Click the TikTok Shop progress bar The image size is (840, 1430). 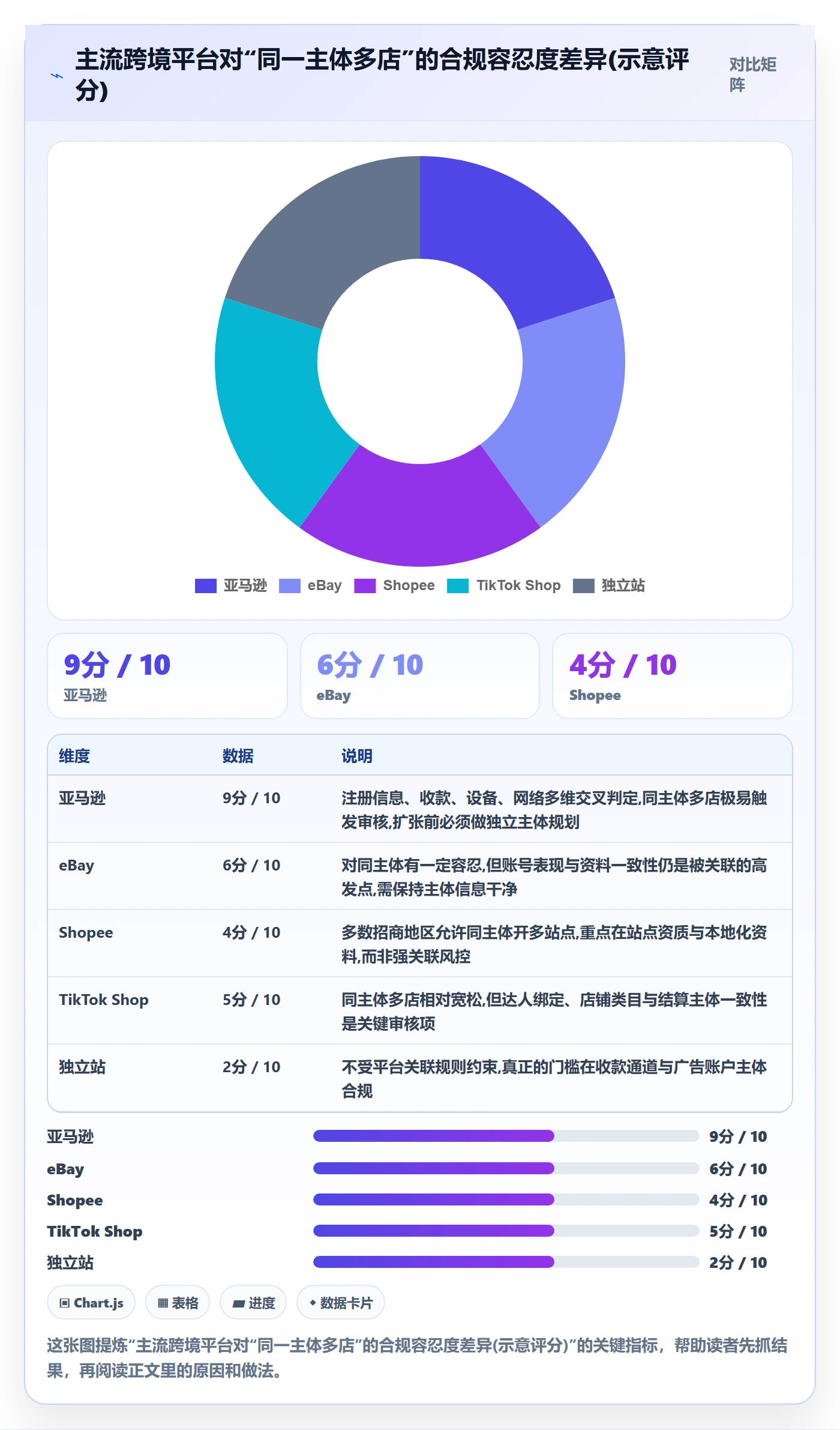point(506,1231)
